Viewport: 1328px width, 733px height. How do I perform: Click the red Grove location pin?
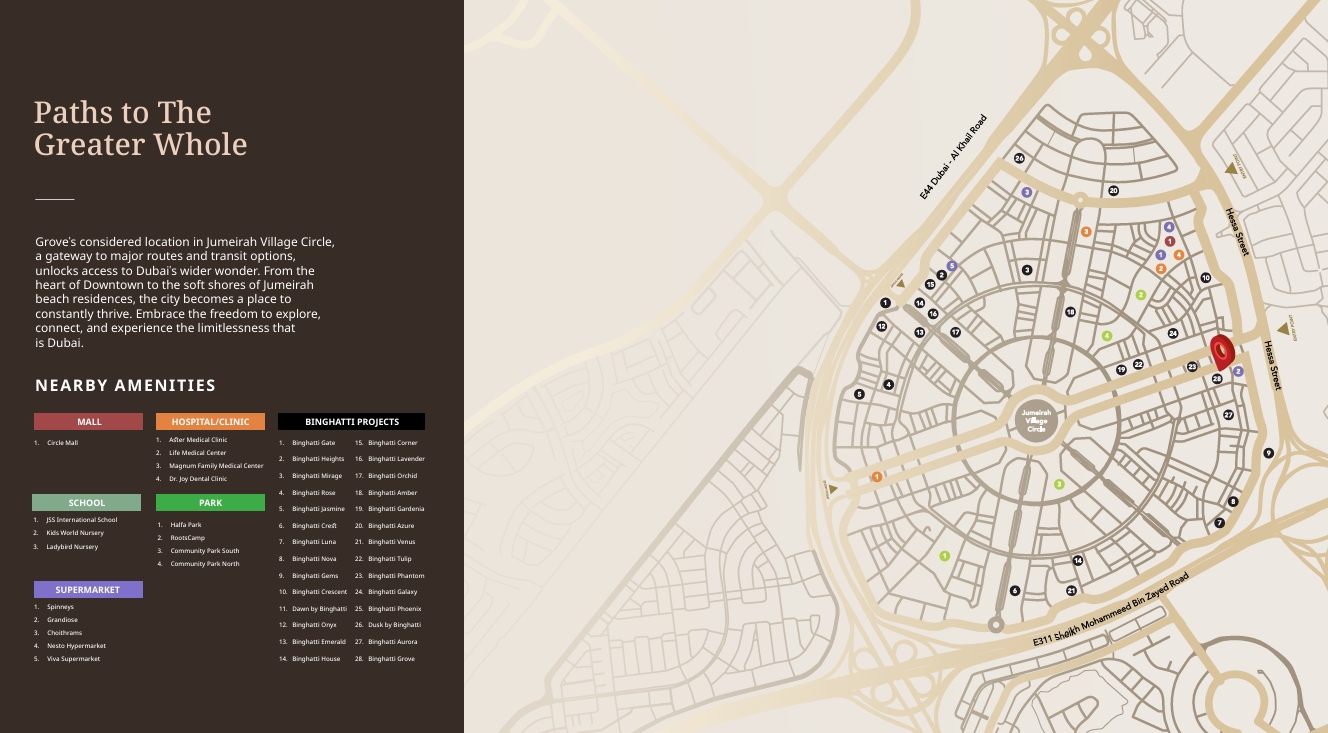1221,352
